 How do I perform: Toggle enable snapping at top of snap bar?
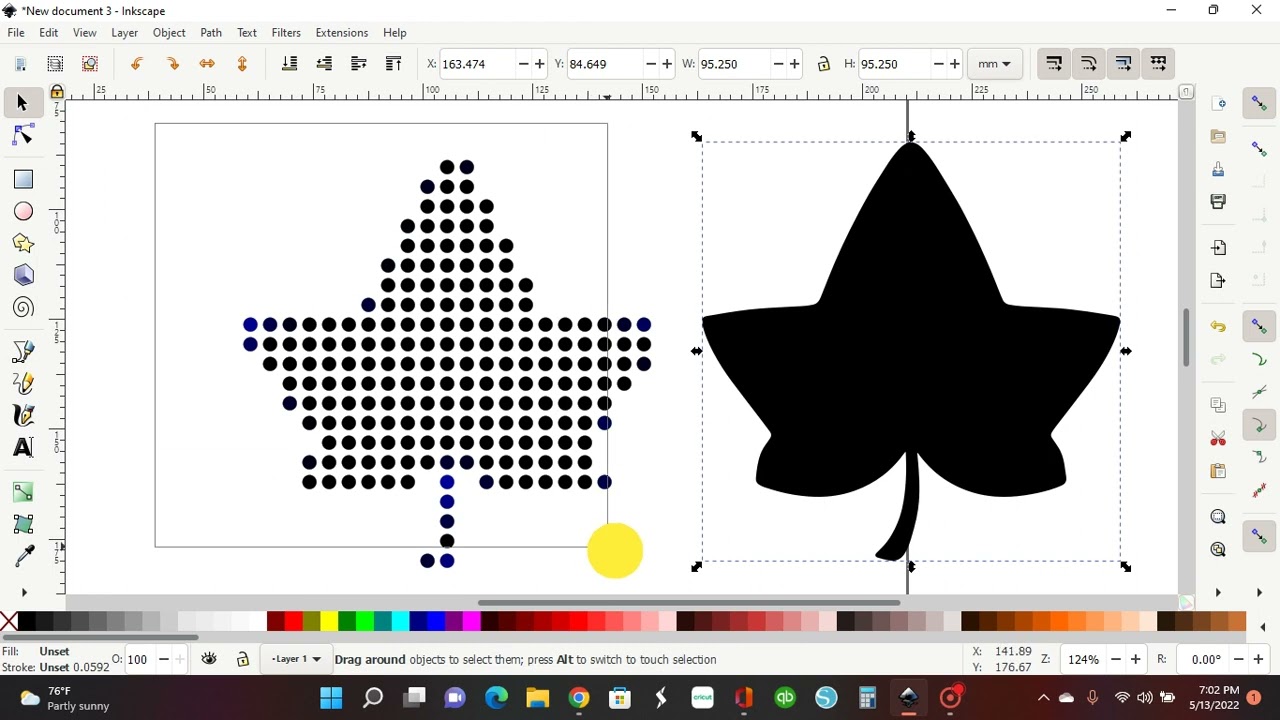(1259, 104)
